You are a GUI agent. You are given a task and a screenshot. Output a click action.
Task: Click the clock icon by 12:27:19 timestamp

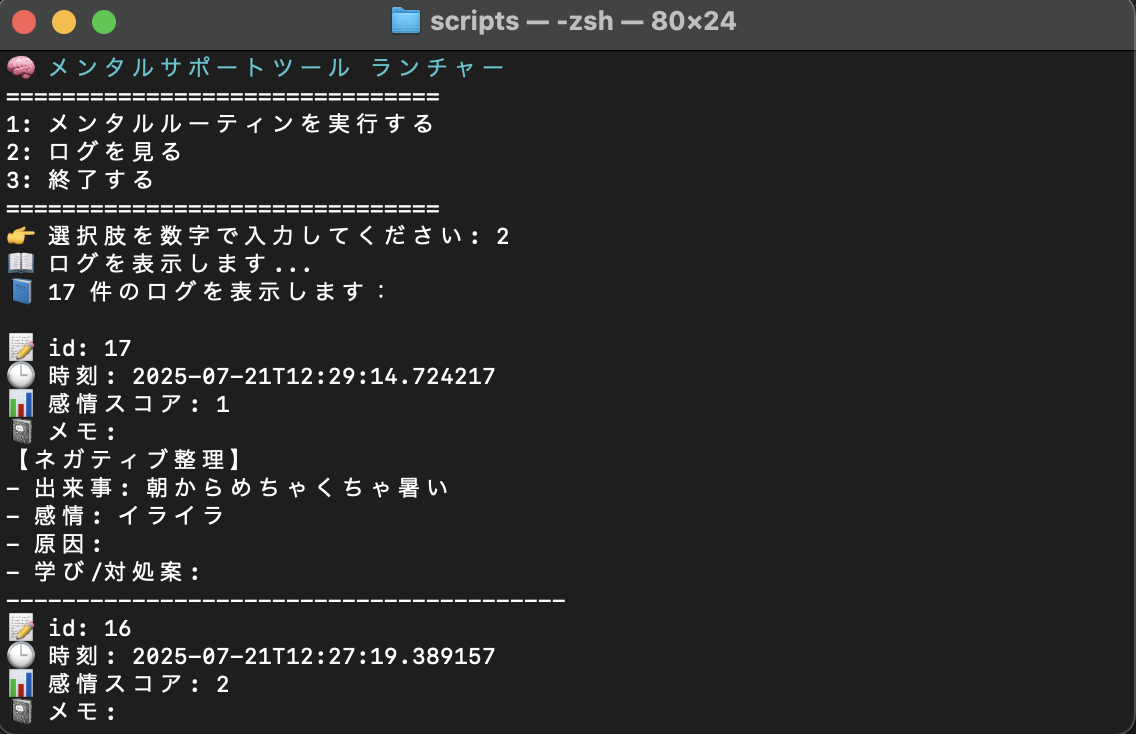(x=21, y=655)
